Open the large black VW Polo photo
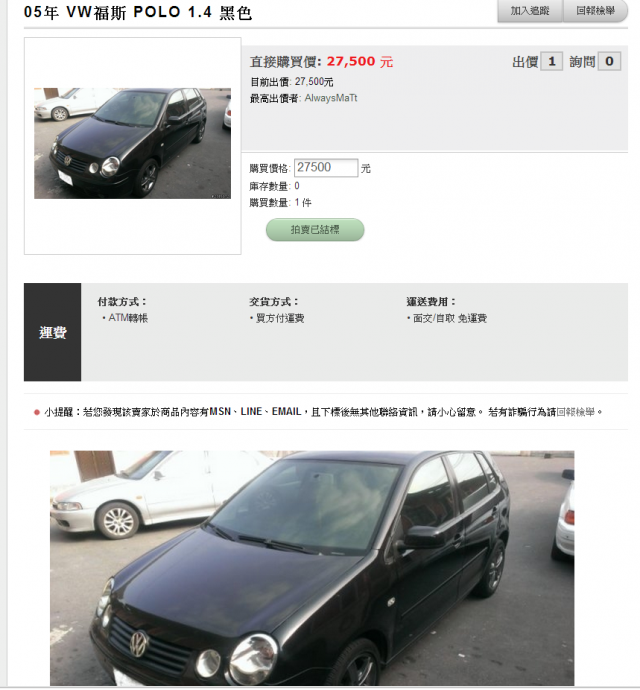640x690 pixels. pyautogui.click(x=312, y=568)
